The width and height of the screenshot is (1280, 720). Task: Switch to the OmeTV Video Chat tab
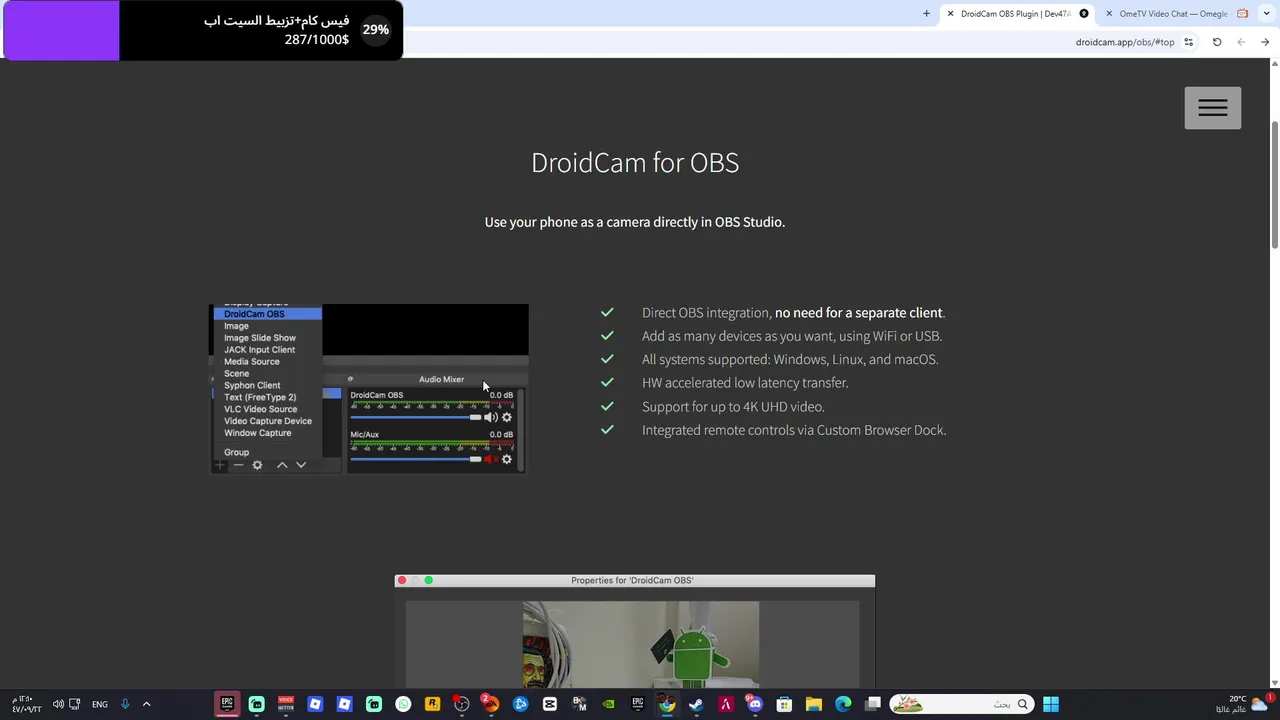click(1176, 14)
